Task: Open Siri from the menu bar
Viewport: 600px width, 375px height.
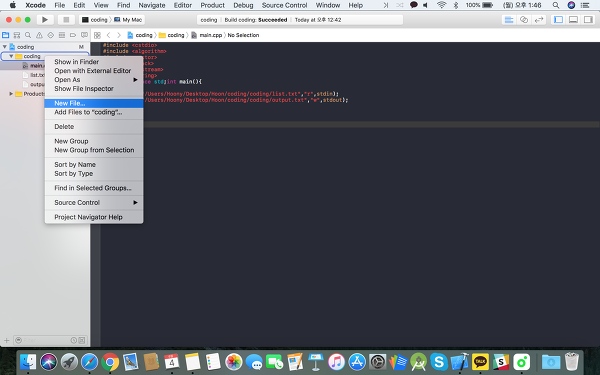Action: coord(571,5)
